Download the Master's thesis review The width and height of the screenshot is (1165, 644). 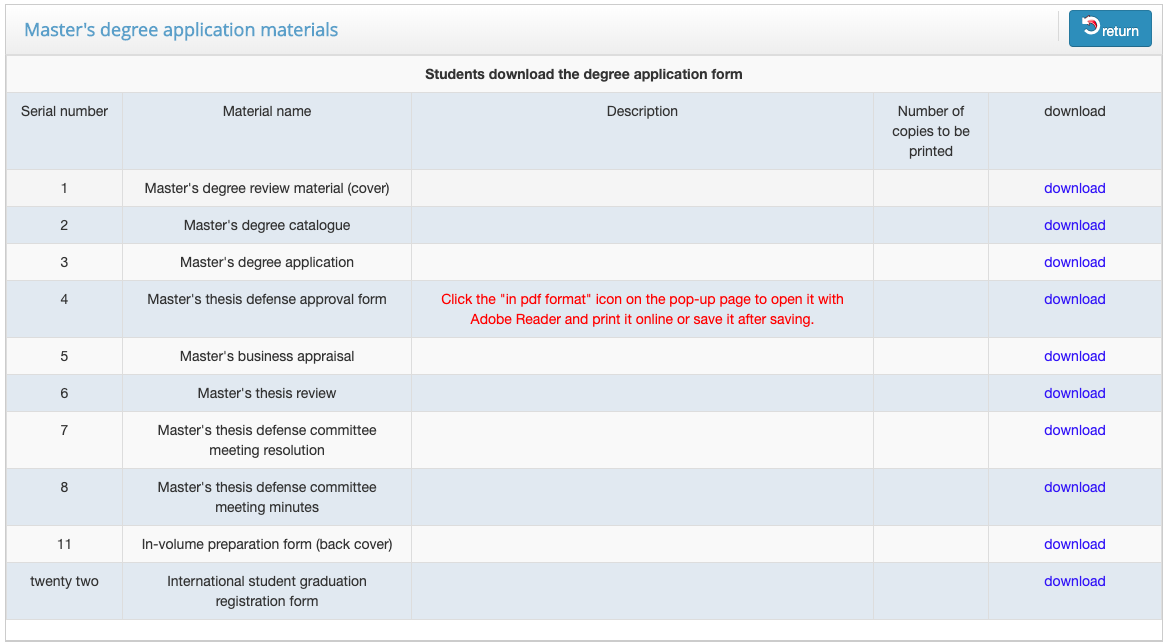click(x=1074, y=393)
